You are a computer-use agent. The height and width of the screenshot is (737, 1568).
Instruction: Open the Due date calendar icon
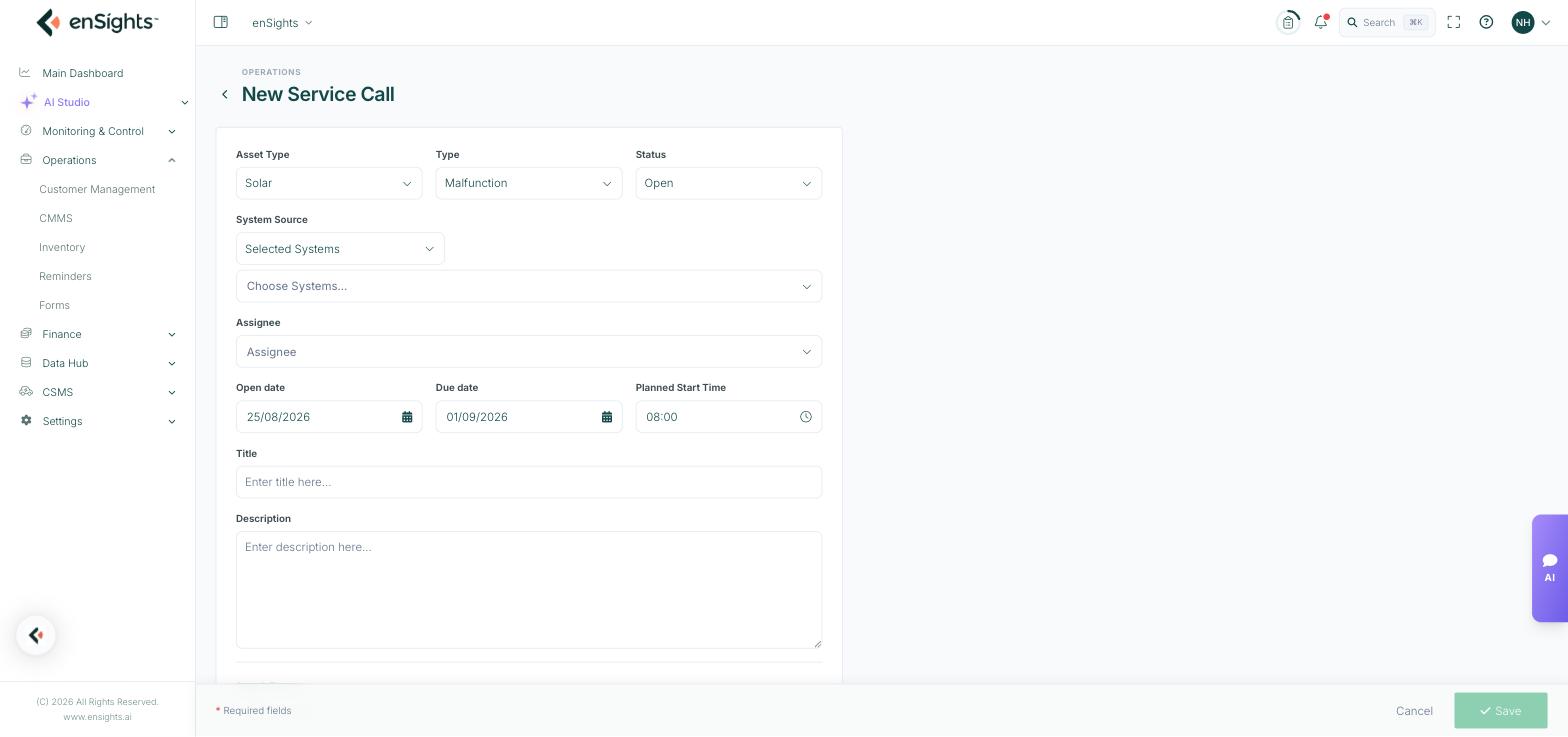click(607, 417)
